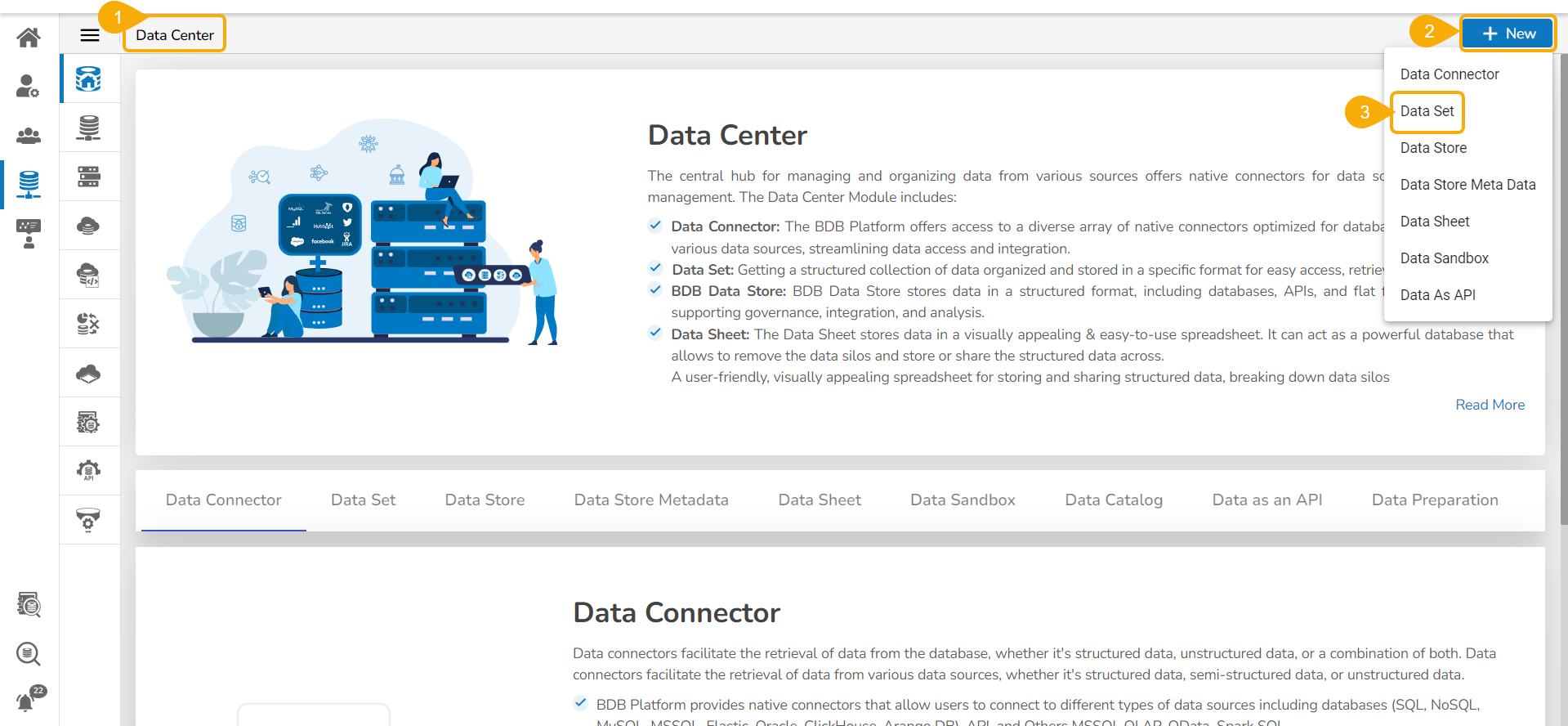Open the Read More link
1568x726 pixels.
pos(1490,405)
